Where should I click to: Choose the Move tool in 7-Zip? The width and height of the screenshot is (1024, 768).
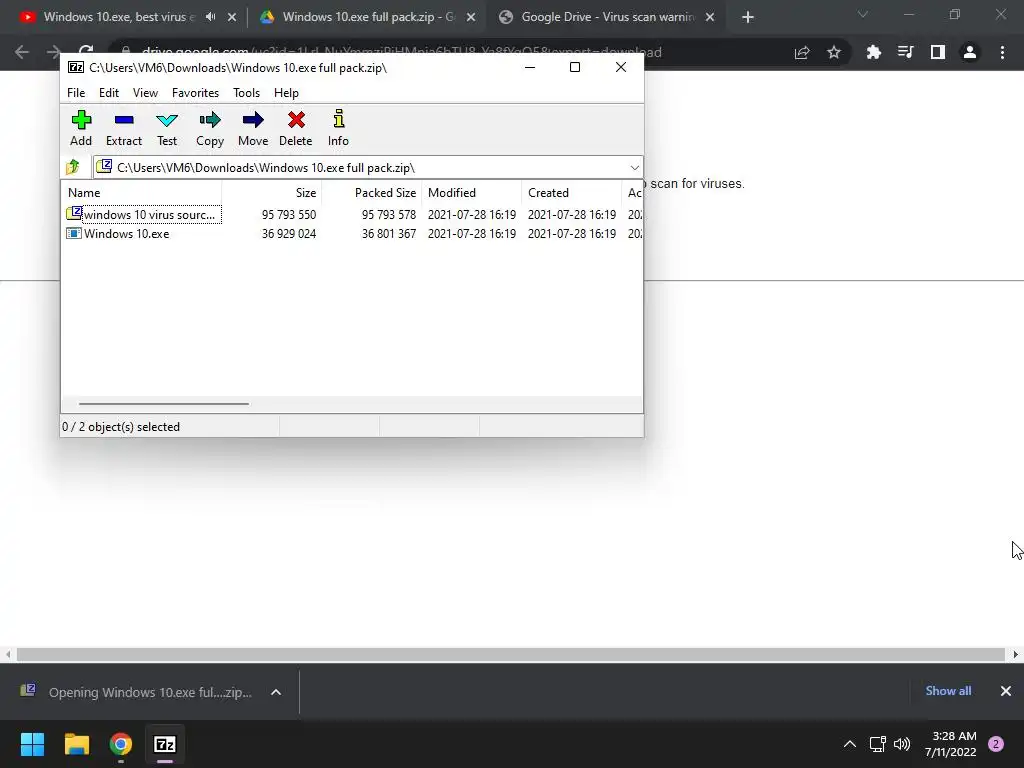pos(253,128)
